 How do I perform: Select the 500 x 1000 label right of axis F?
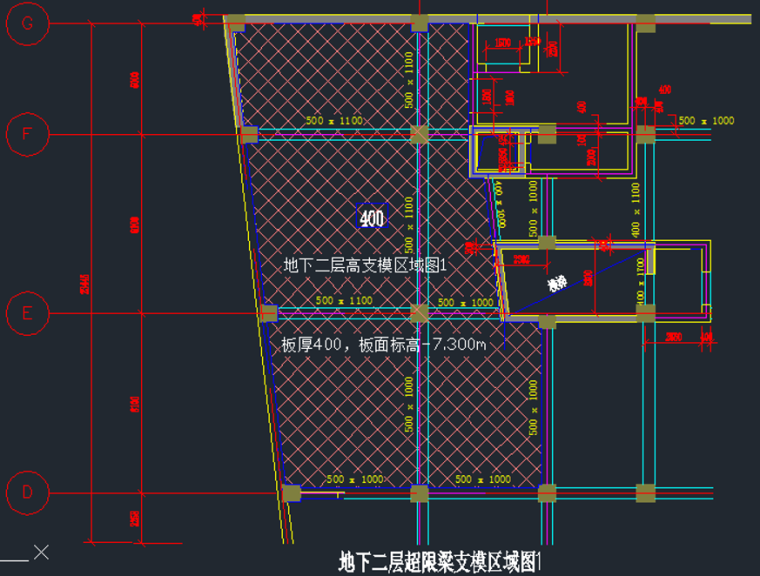(x=706, y=120)
